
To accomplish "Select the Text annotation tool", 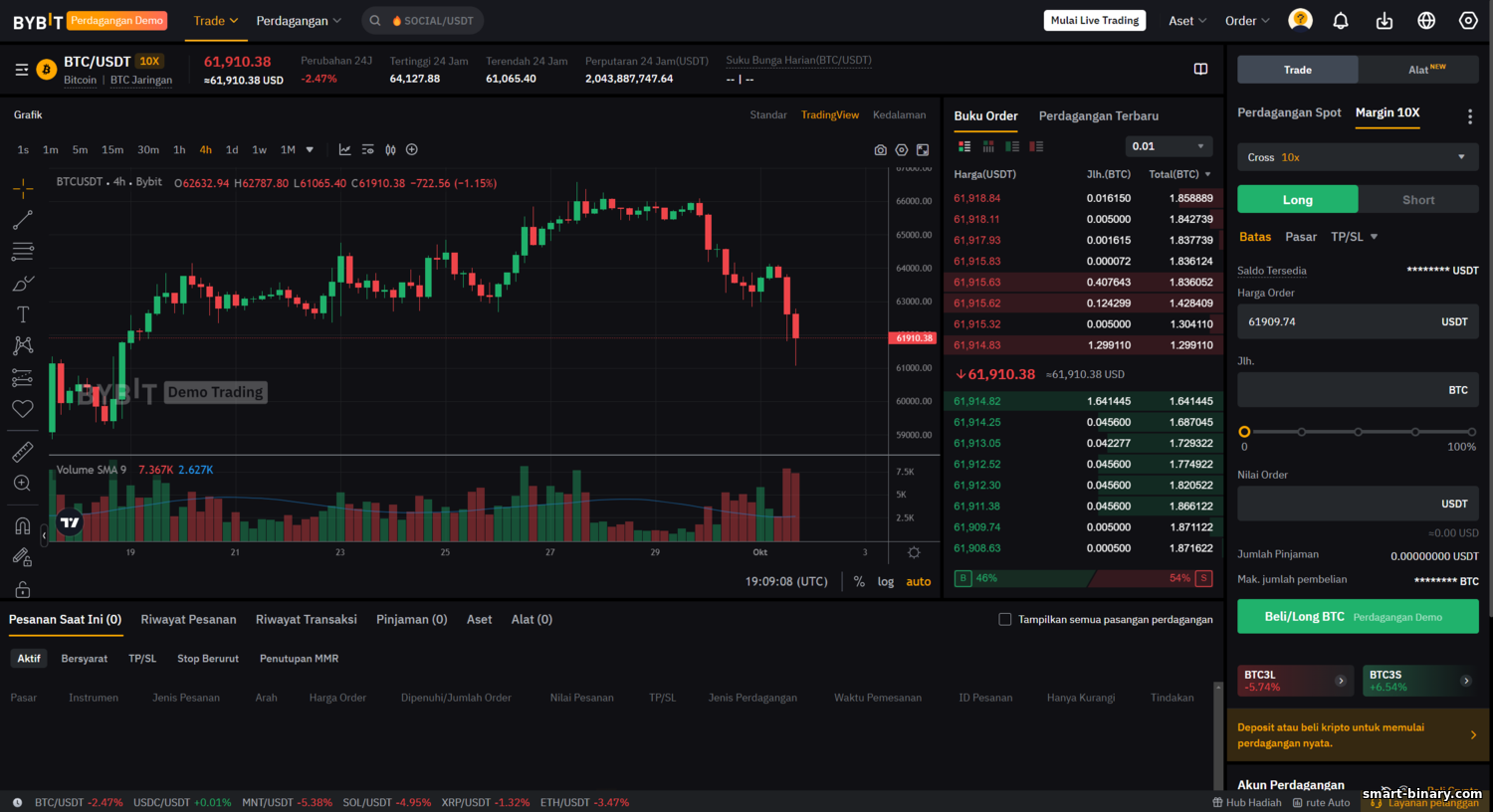I will tap(23, 314).
